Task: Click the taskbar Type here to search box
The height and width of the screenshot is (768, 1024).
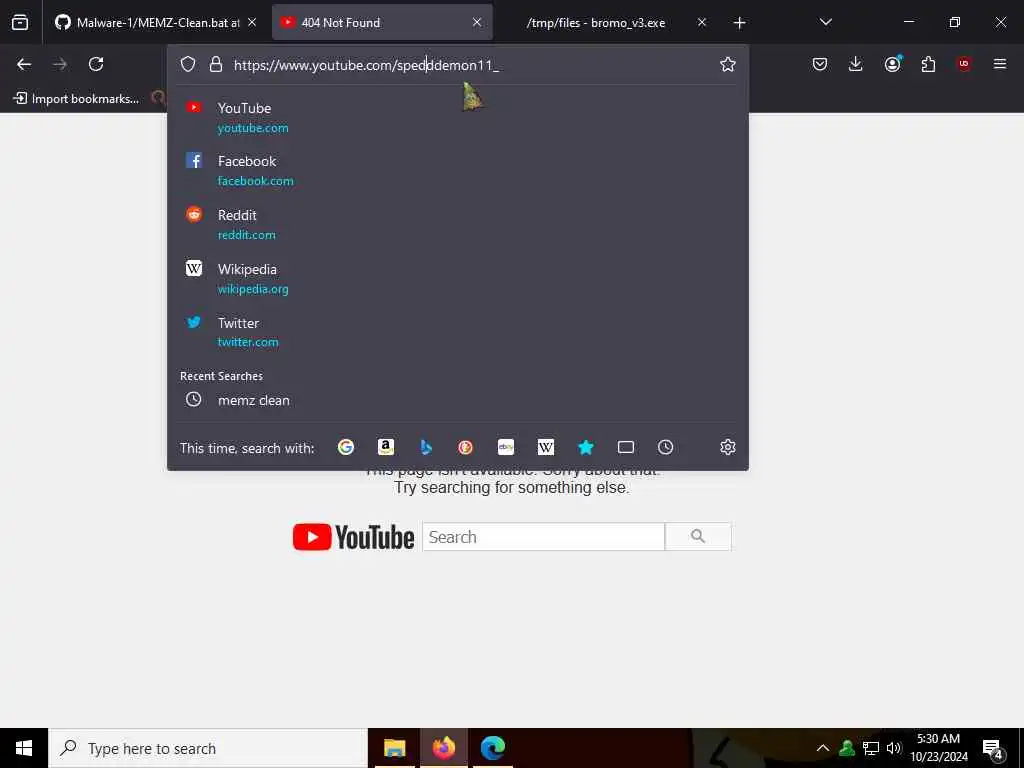Action: tap(208, 748)
